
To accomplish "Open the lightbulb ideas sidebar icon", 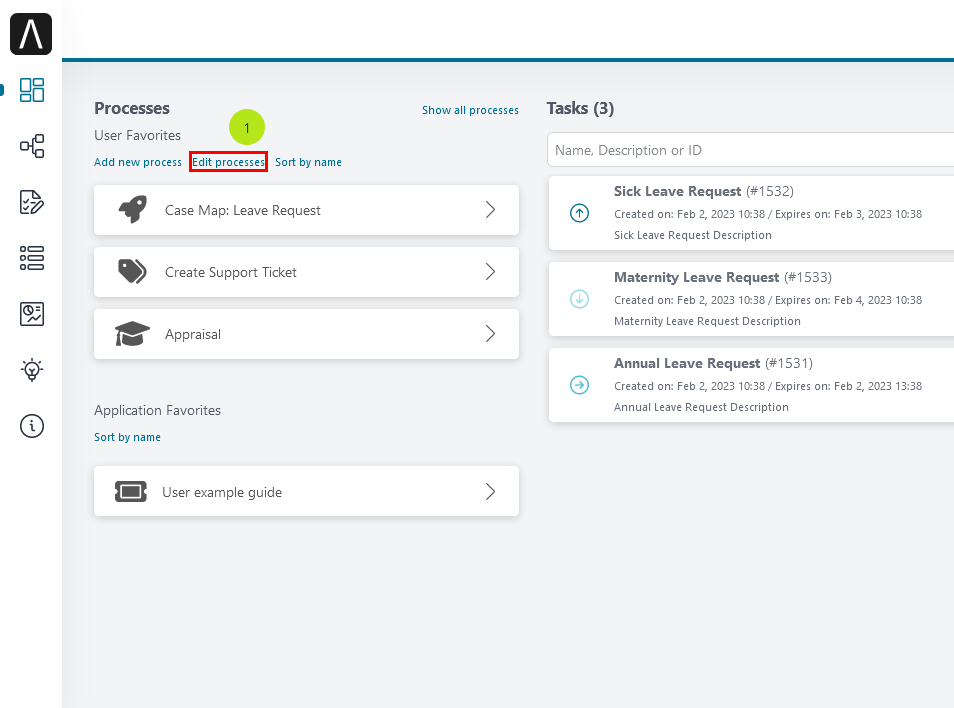I will tap(32, 370).
